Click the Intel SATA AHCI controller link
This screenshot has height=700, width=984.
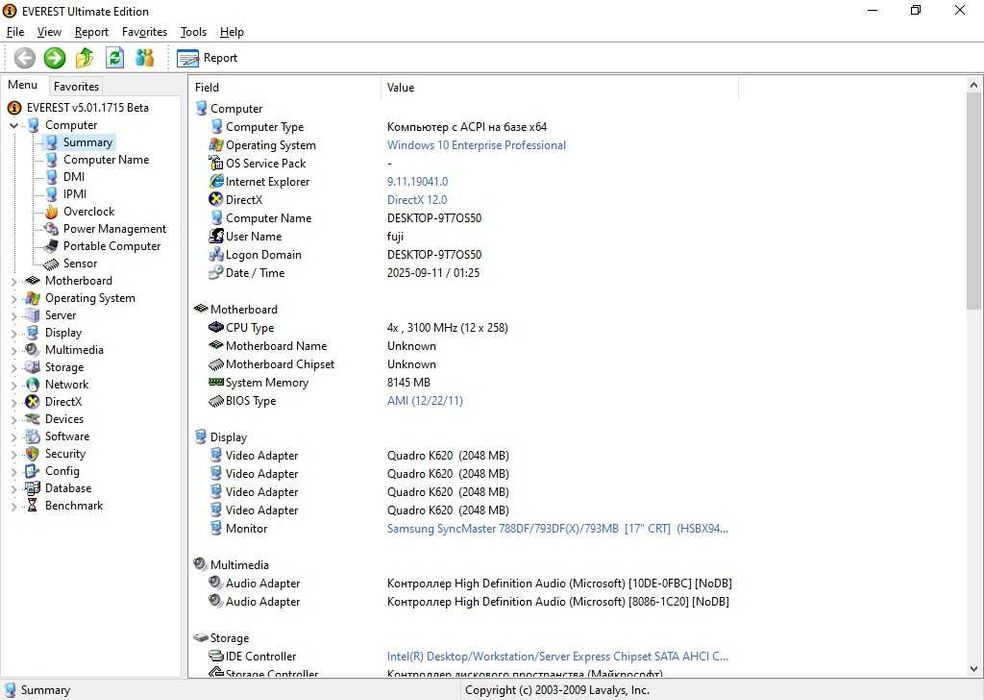(x=557, y=656)
